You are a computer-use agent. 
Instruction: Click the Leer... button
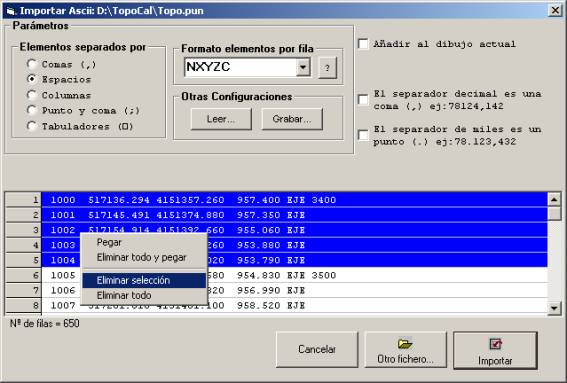[221, 119]
